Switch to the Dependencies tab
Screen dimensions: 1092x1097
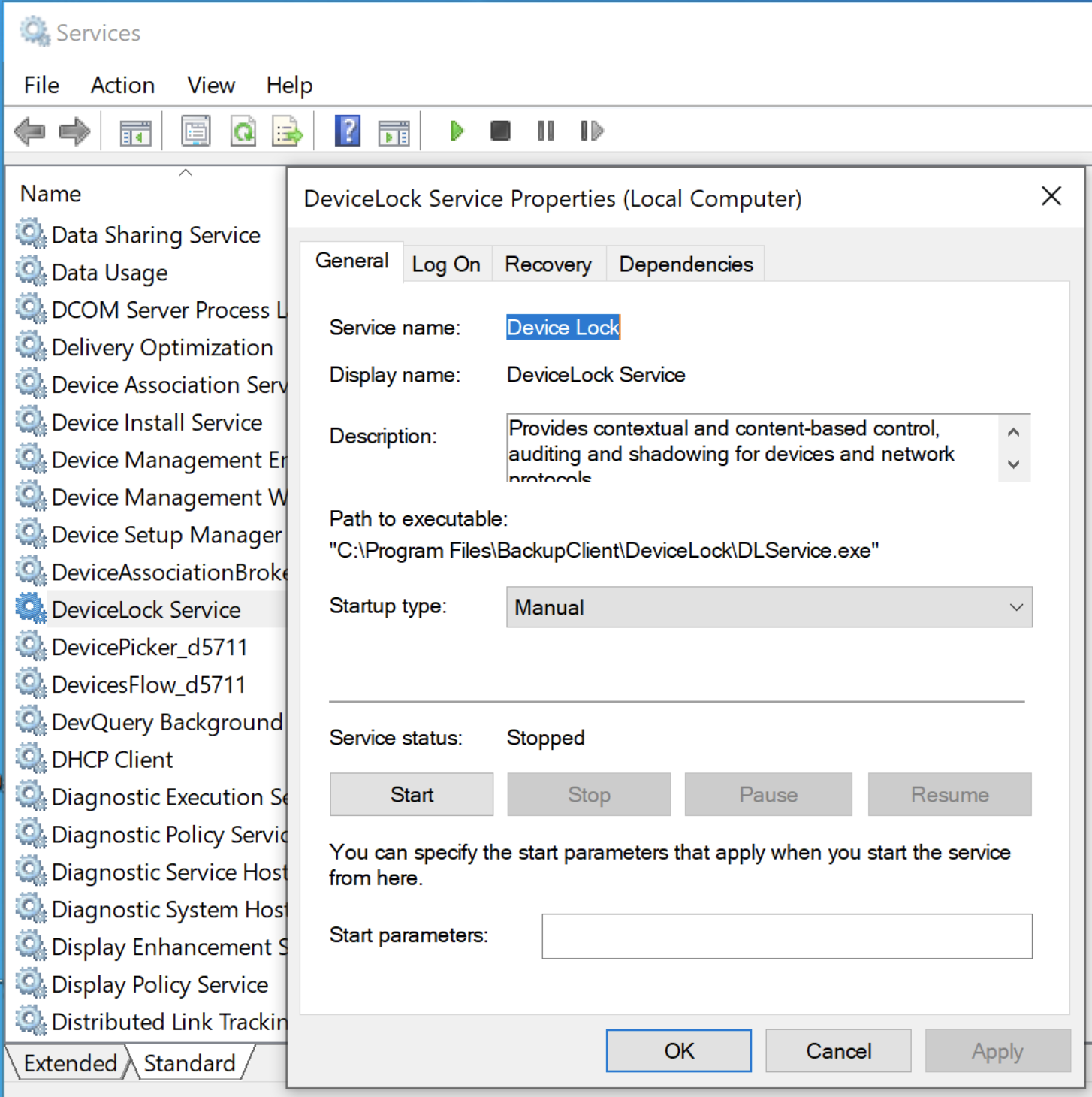click(686, 264)
